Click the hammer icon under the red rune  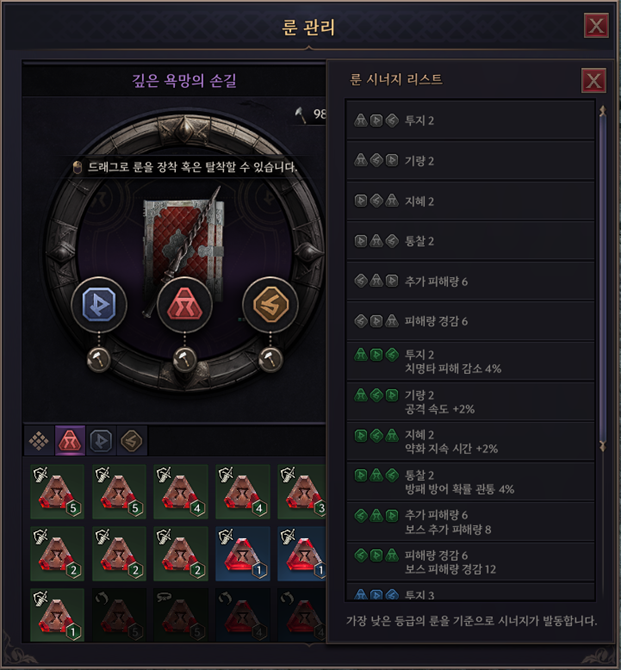click(x=185, y=359)
